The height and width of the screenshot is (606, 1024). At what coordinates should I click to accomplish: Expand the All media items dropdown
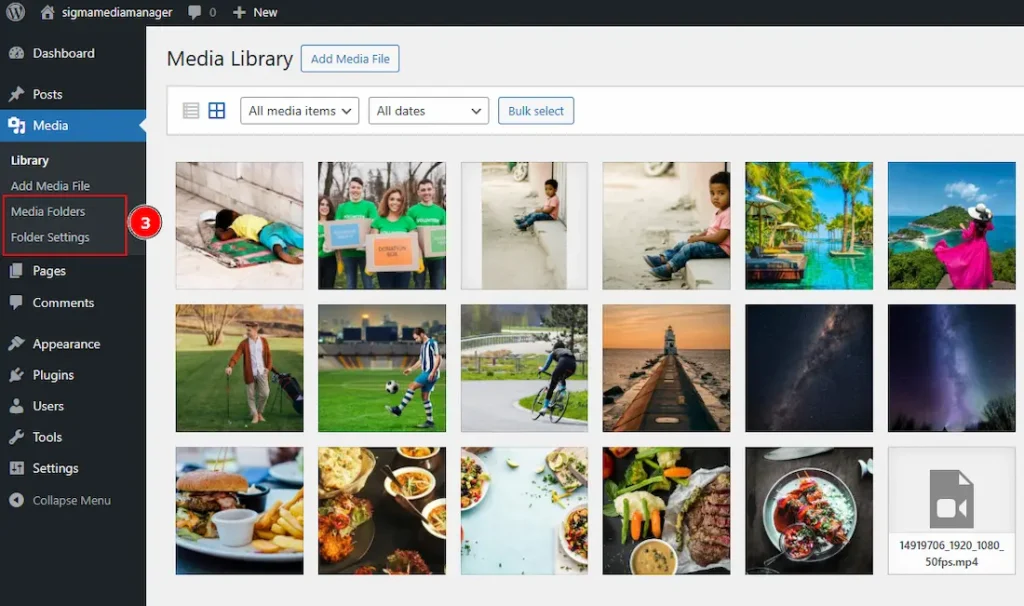[x=300, y=111]
